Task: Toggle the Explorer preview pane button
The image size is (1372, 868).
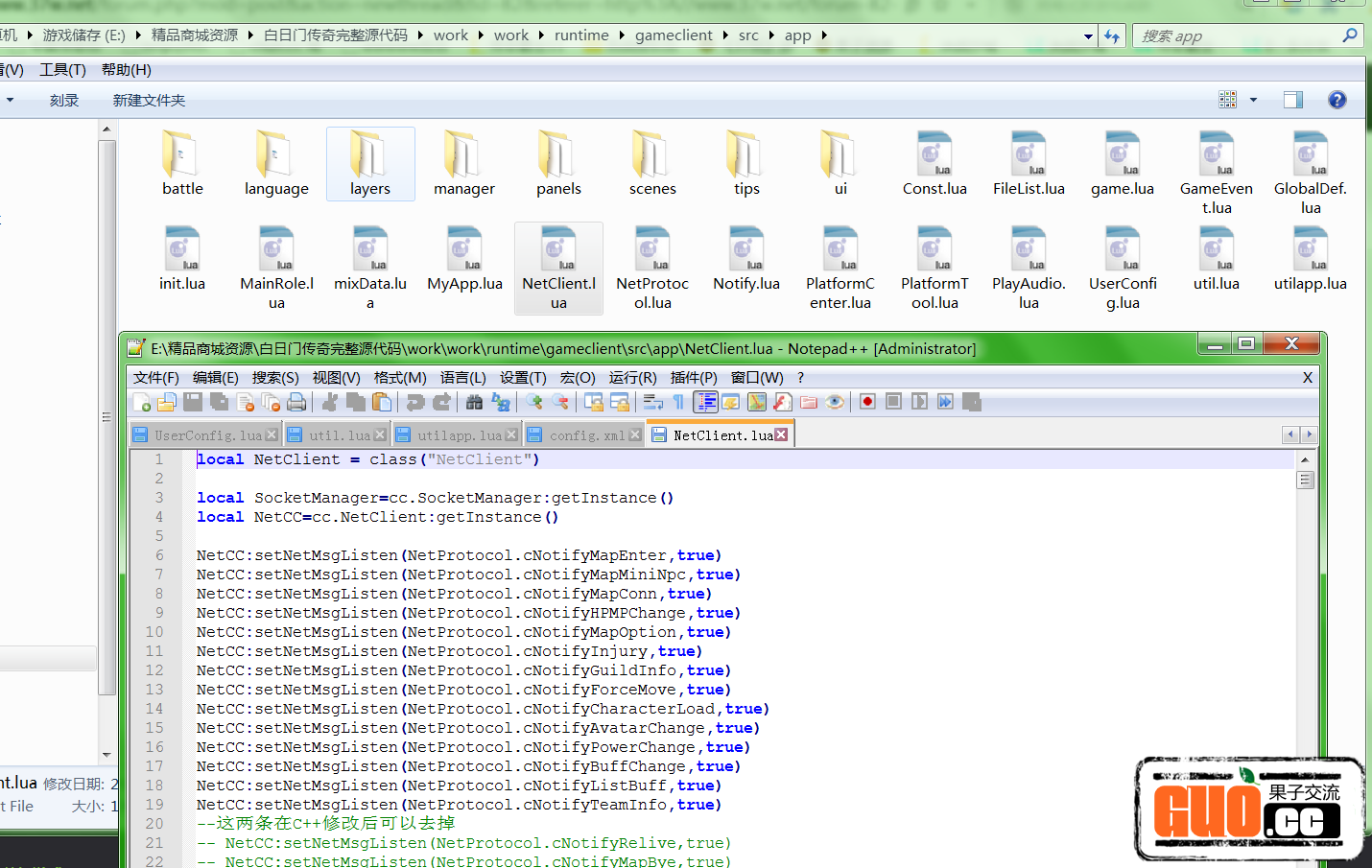Action: point(1292,100)
